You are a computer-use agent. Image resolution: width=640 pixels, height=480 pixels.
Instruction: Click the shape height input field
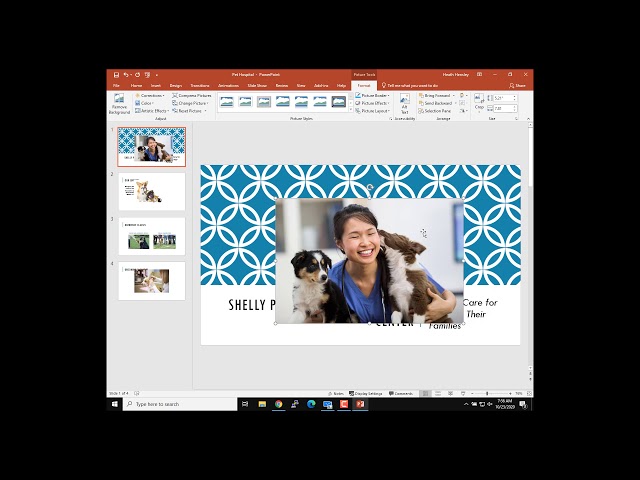point(503,98)
